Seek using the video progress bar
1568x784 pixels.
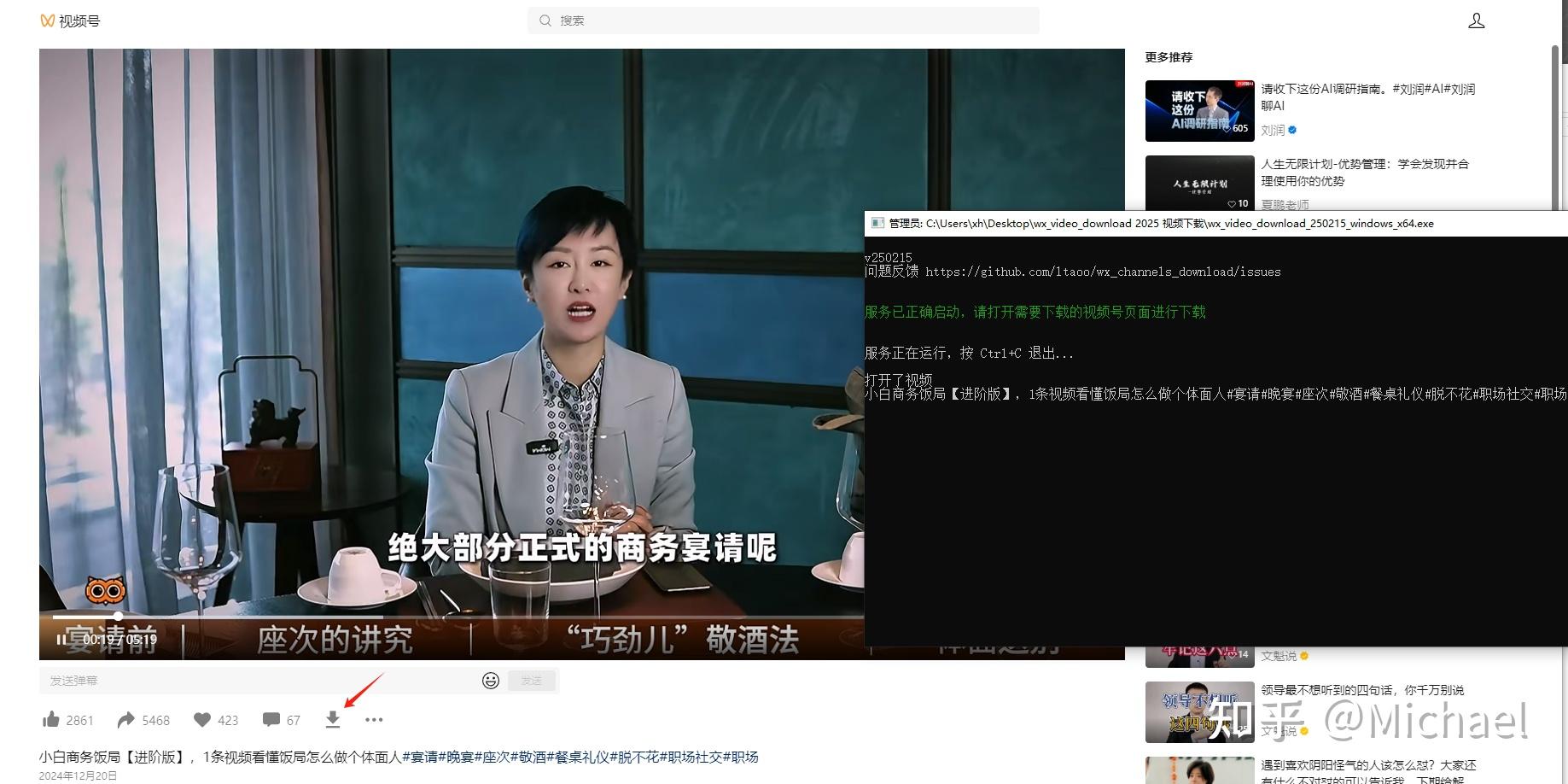coord(341,614)
